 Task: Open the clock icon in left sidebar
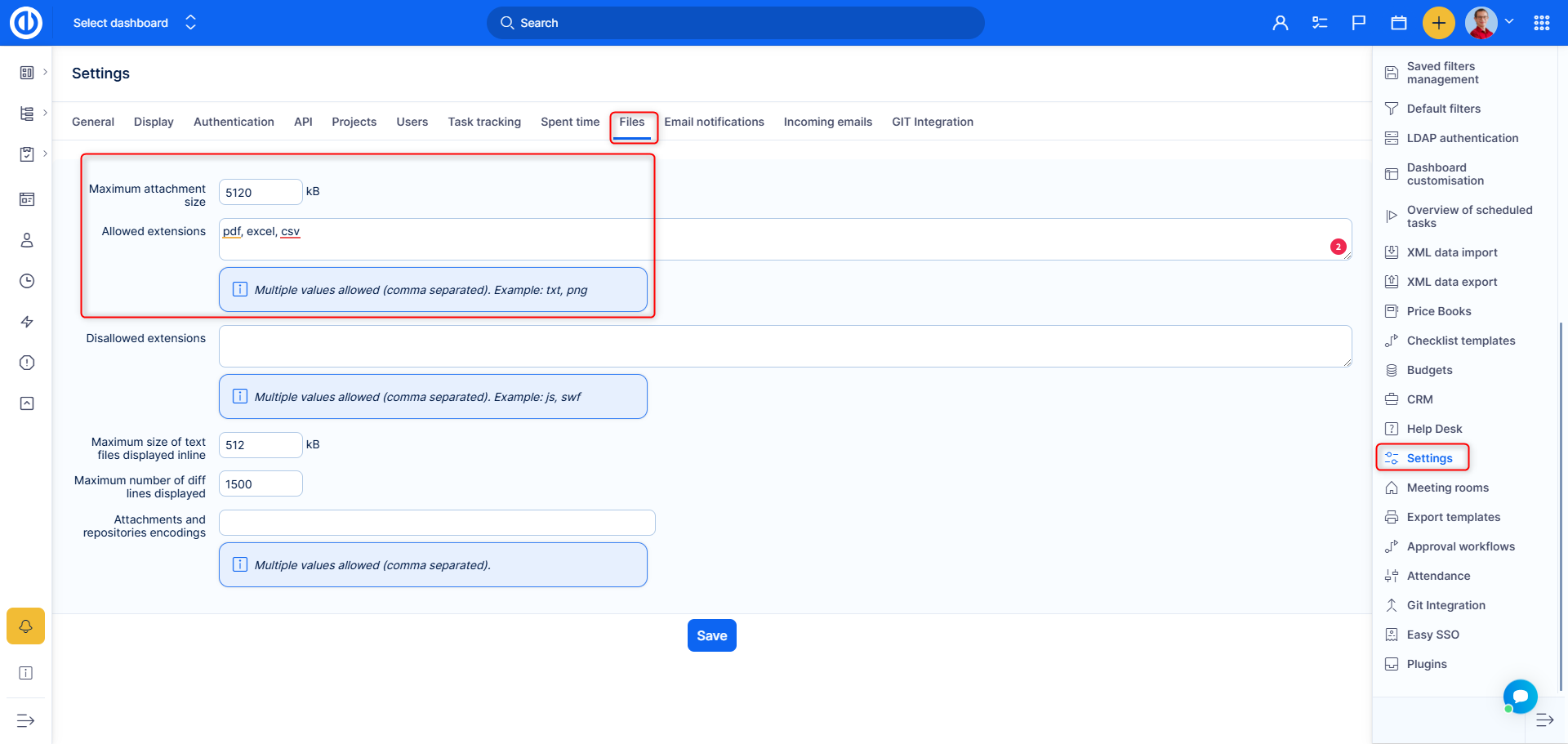pos(27,281)
